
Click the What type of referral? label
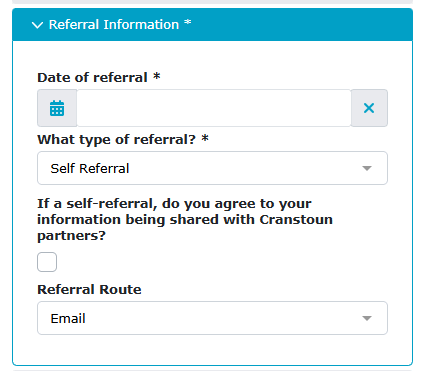click(x=116, y=139)
